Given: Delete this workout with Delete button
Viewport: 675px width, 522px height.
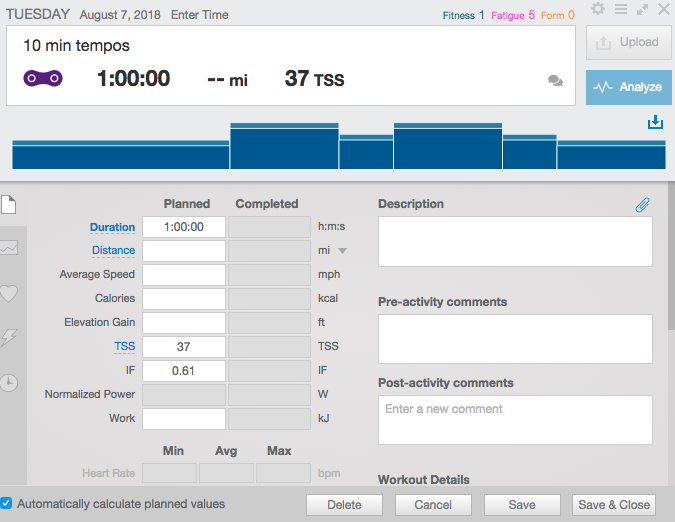Looking at the screenshot, I should [344, 505].
